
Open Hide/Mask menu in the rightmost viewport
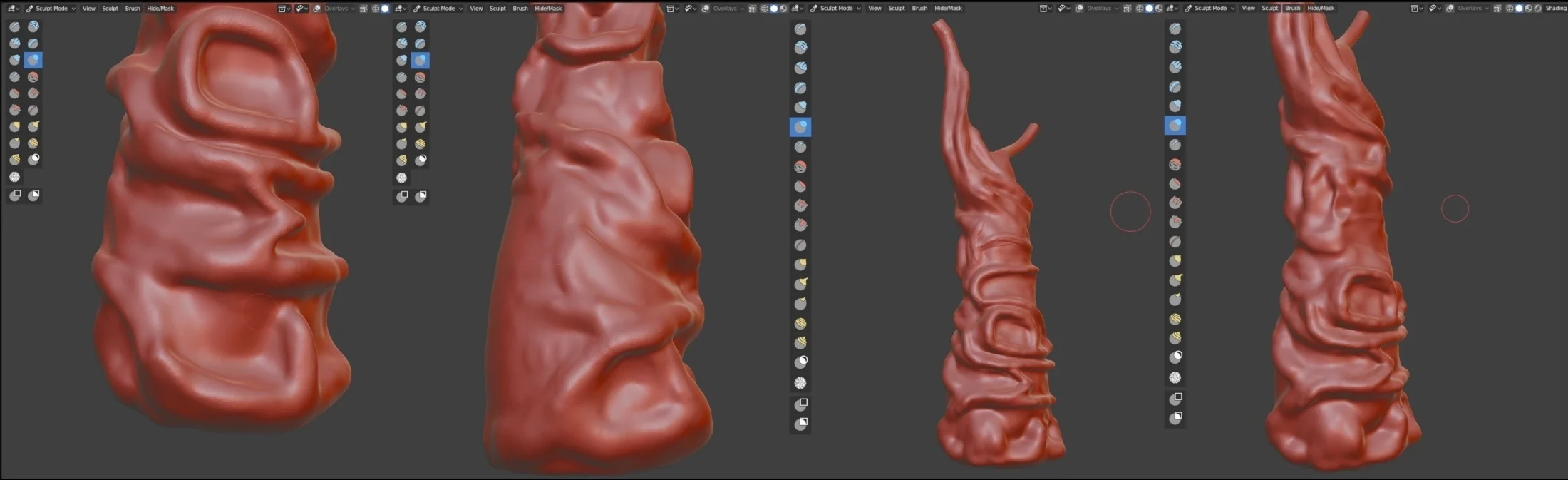pos(1321,9)
